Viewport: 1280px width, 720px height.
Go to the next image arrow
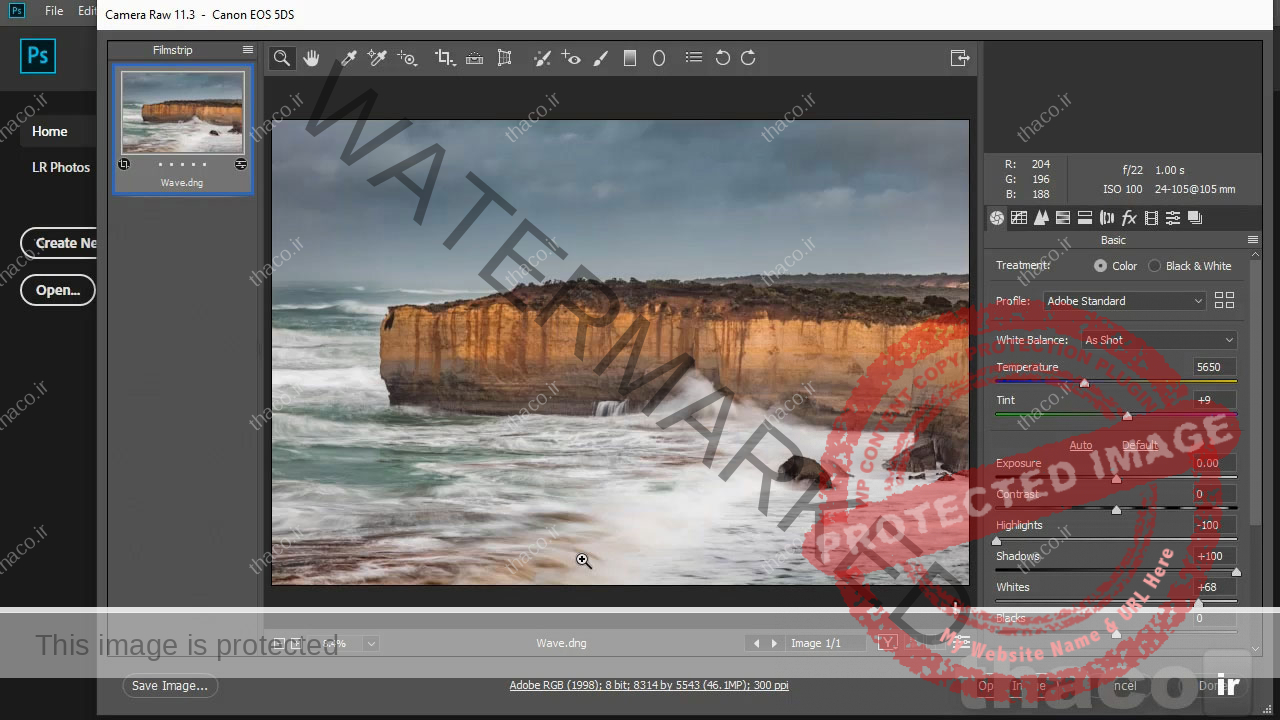[x=775, y=643]
